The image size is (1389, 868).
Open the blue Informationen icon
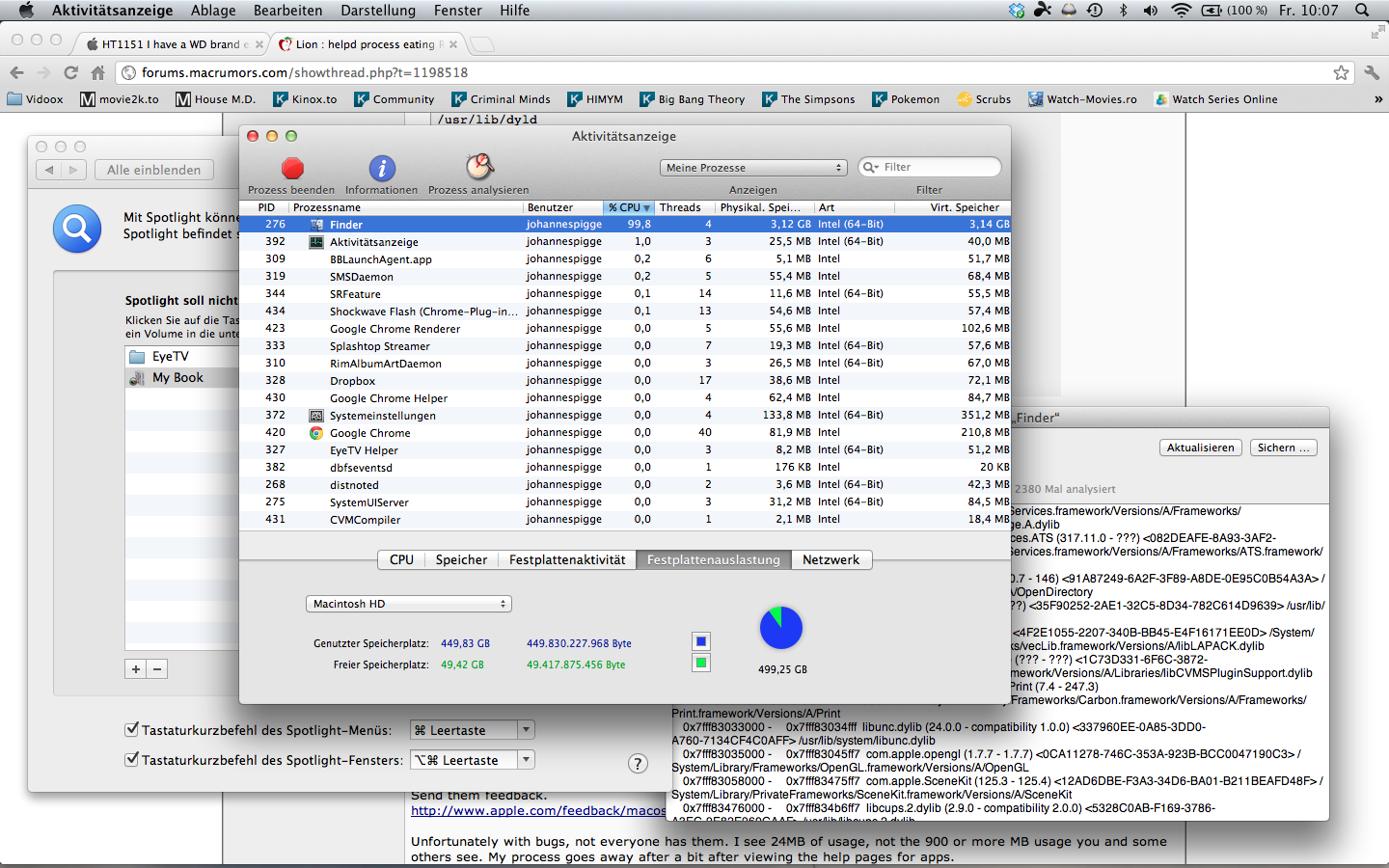(382, 168)
